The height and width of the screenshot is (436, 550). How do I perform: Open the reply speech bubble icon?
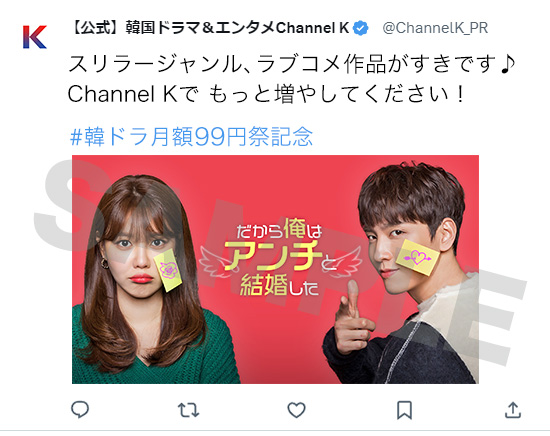pos(80,410)
